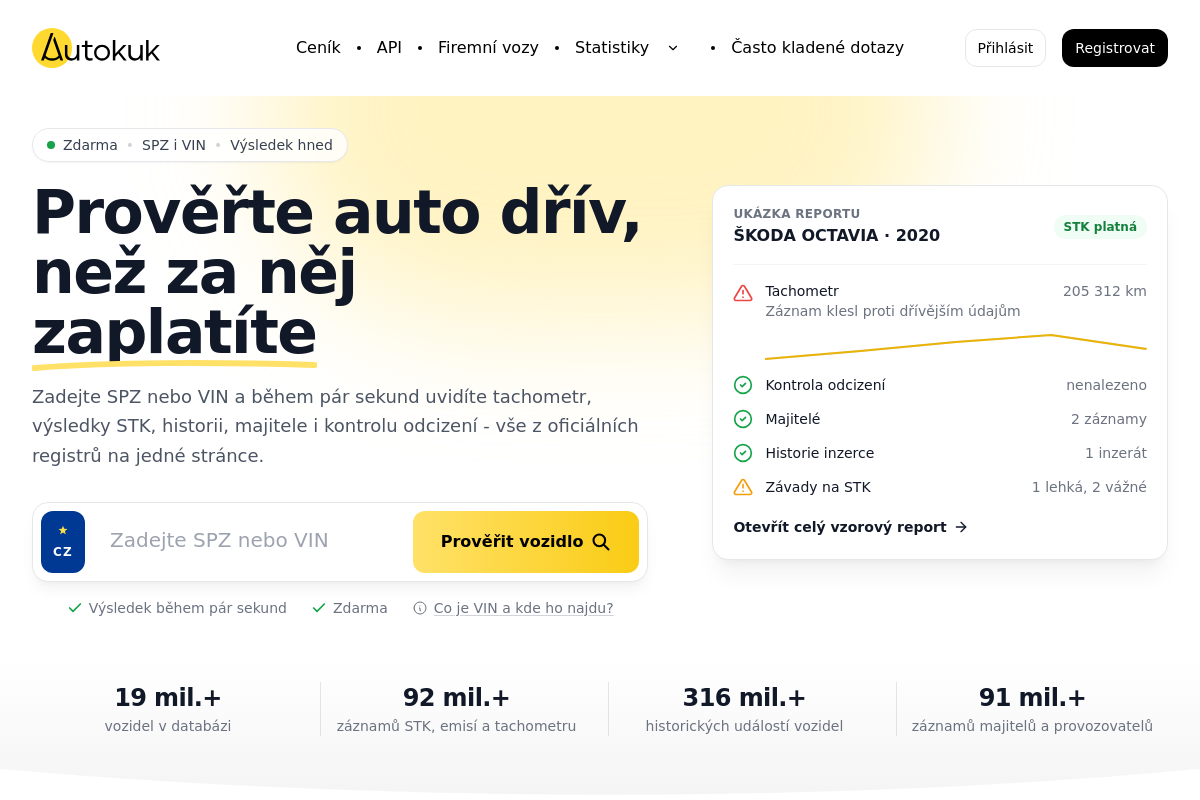Click the nenalezeno result text
This screenshot has height=800, width=1200.
pyautogui.click(x=1106, y=385)
